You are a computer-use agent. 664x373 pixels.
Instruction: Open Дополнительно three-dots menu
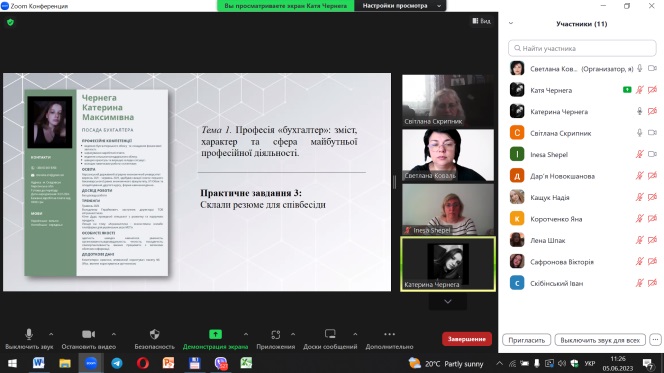click(389, 334)
